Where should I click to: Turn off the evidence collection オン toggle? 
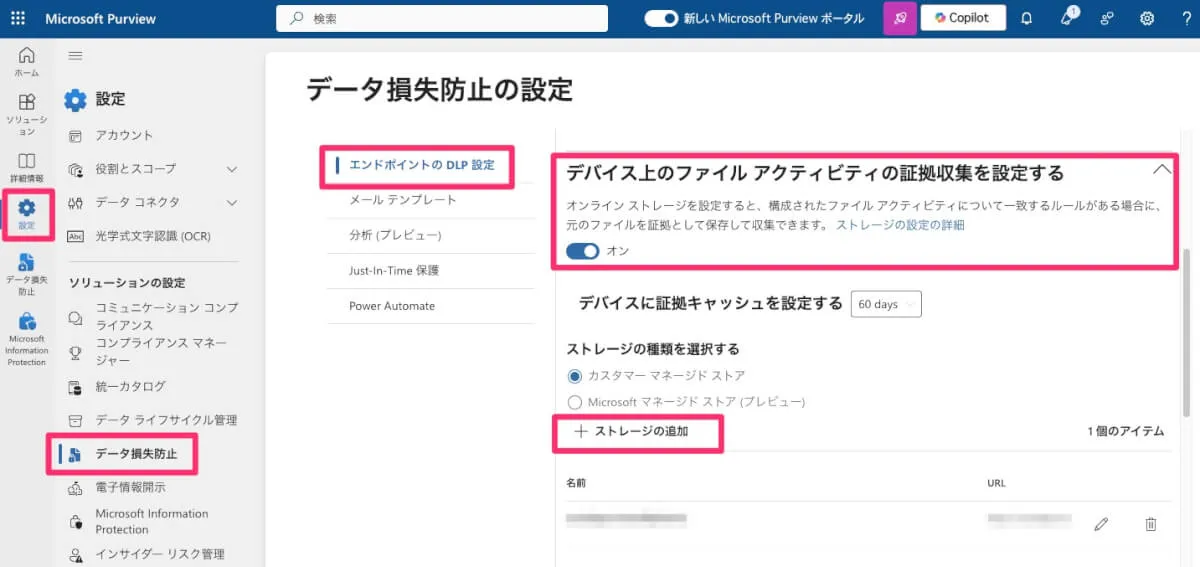582,251
